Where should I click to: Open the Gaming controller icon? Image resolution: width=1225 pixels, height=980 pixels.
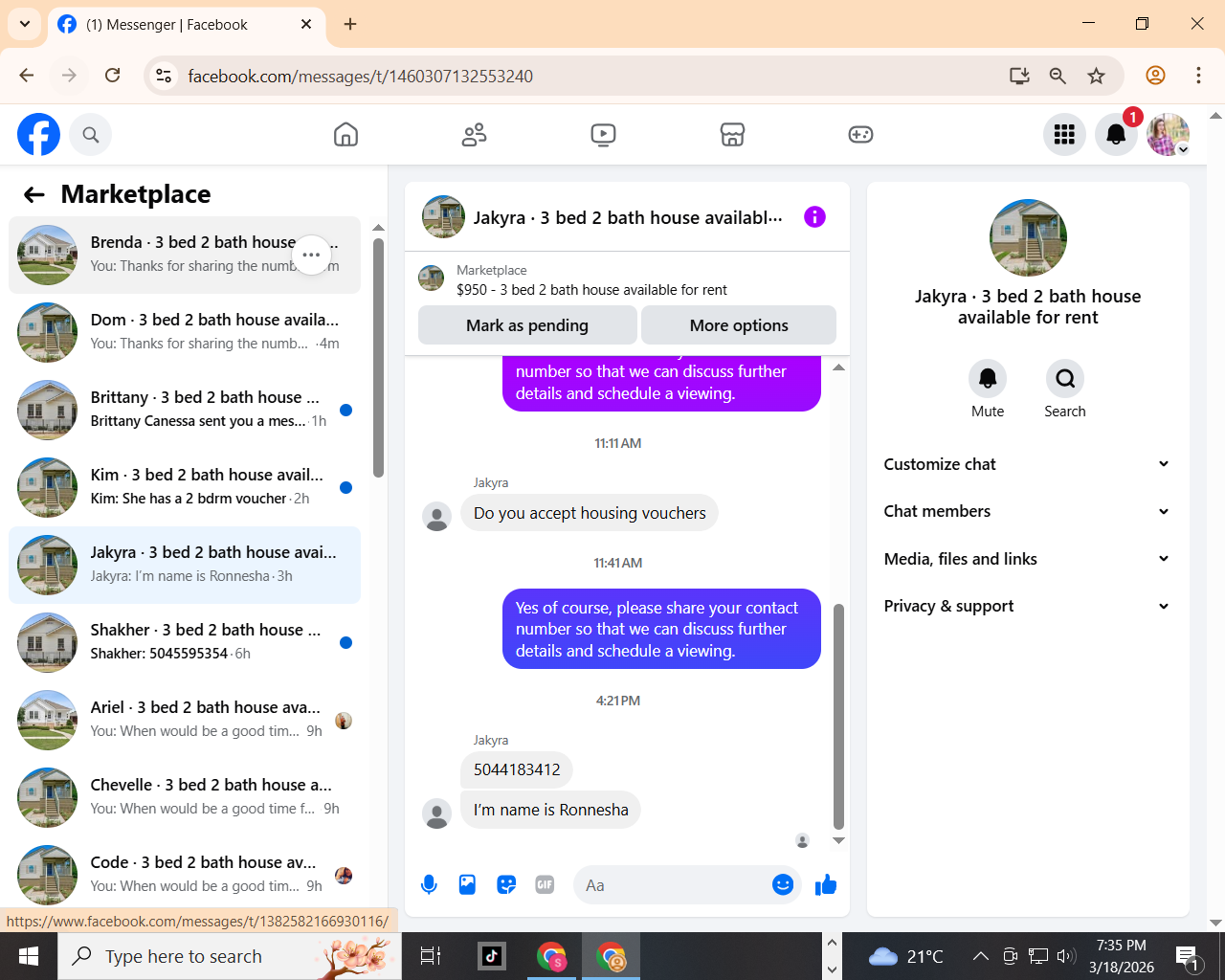coord(860,135)
